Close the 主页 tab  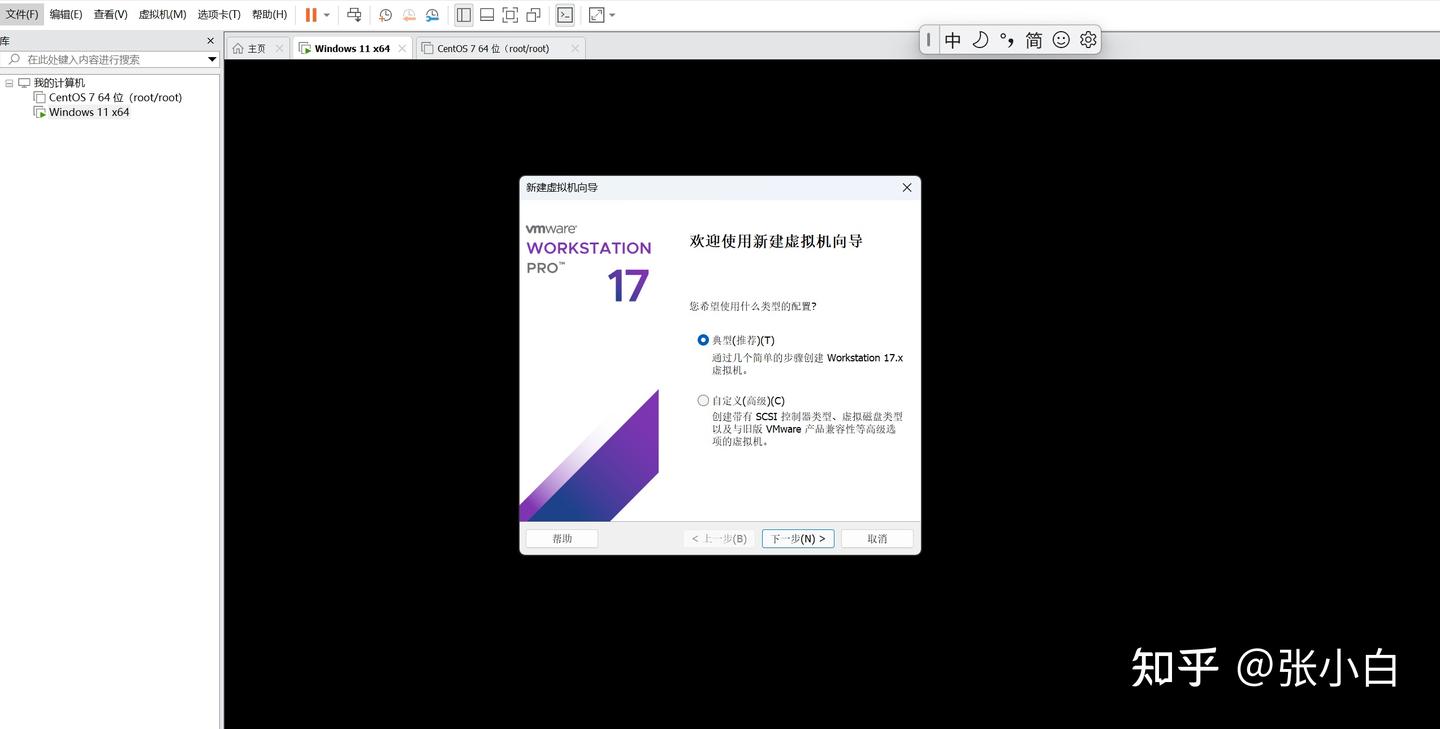click(x=279, y=48)
